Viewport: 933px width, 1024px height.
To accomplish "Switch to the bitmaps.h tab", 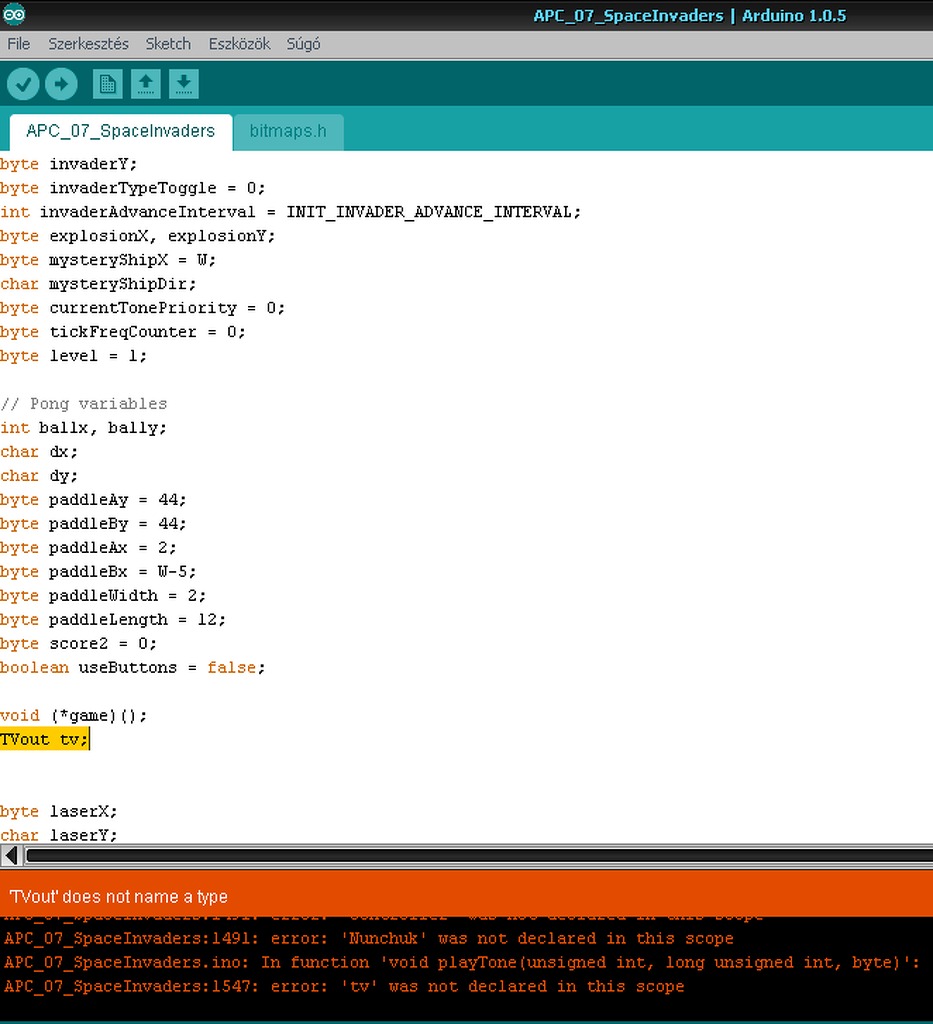I will click(288, 131).
